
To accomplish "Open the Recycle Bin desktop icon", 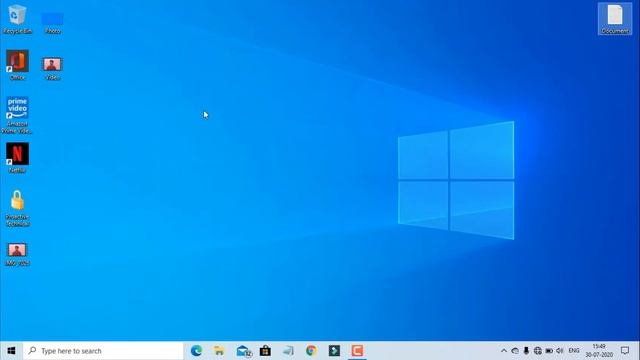I will click(x=17, y=19).
